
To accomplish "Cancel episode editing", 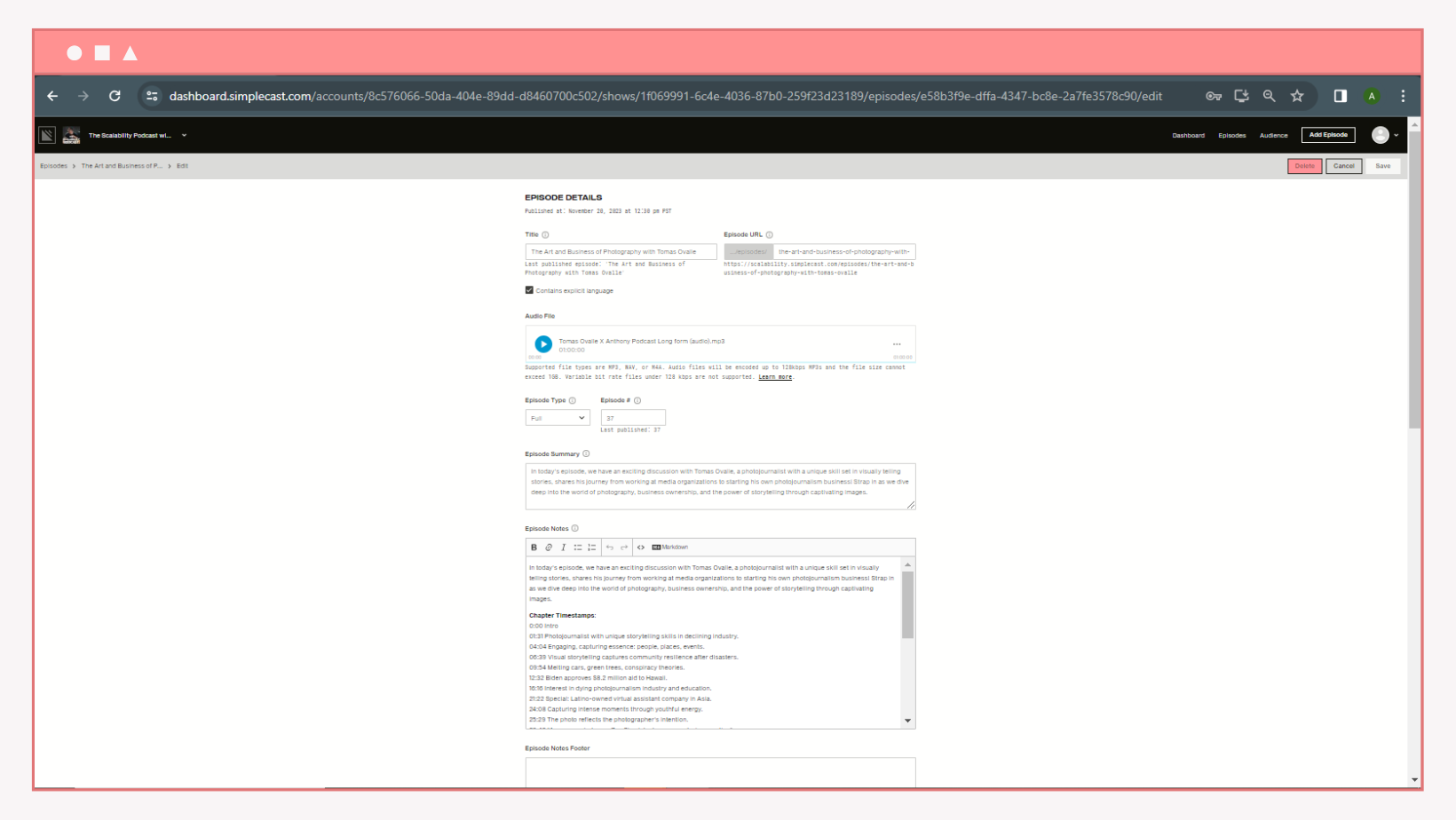I will 1343,166.
